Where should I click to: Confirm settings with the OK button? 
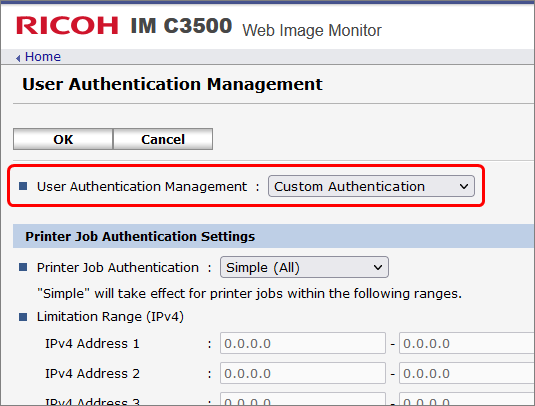[63, 139]
